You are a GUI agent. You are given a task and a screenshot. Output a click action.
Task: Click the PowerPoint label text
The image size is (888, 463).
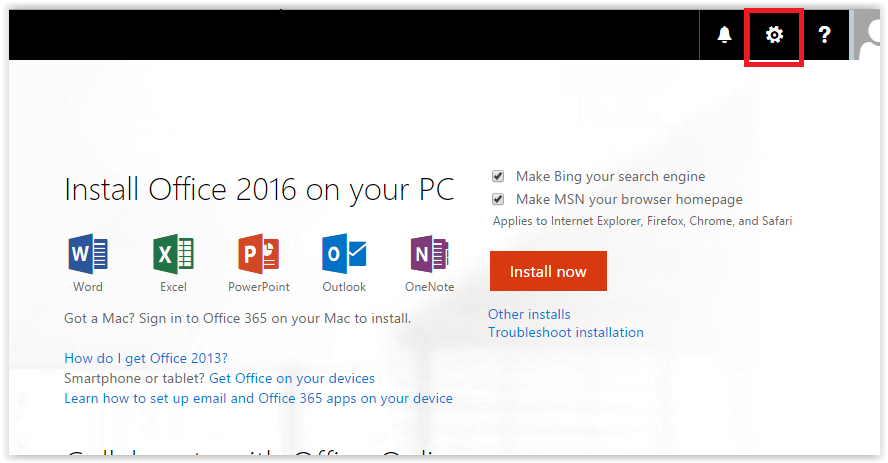coord(259,287)
